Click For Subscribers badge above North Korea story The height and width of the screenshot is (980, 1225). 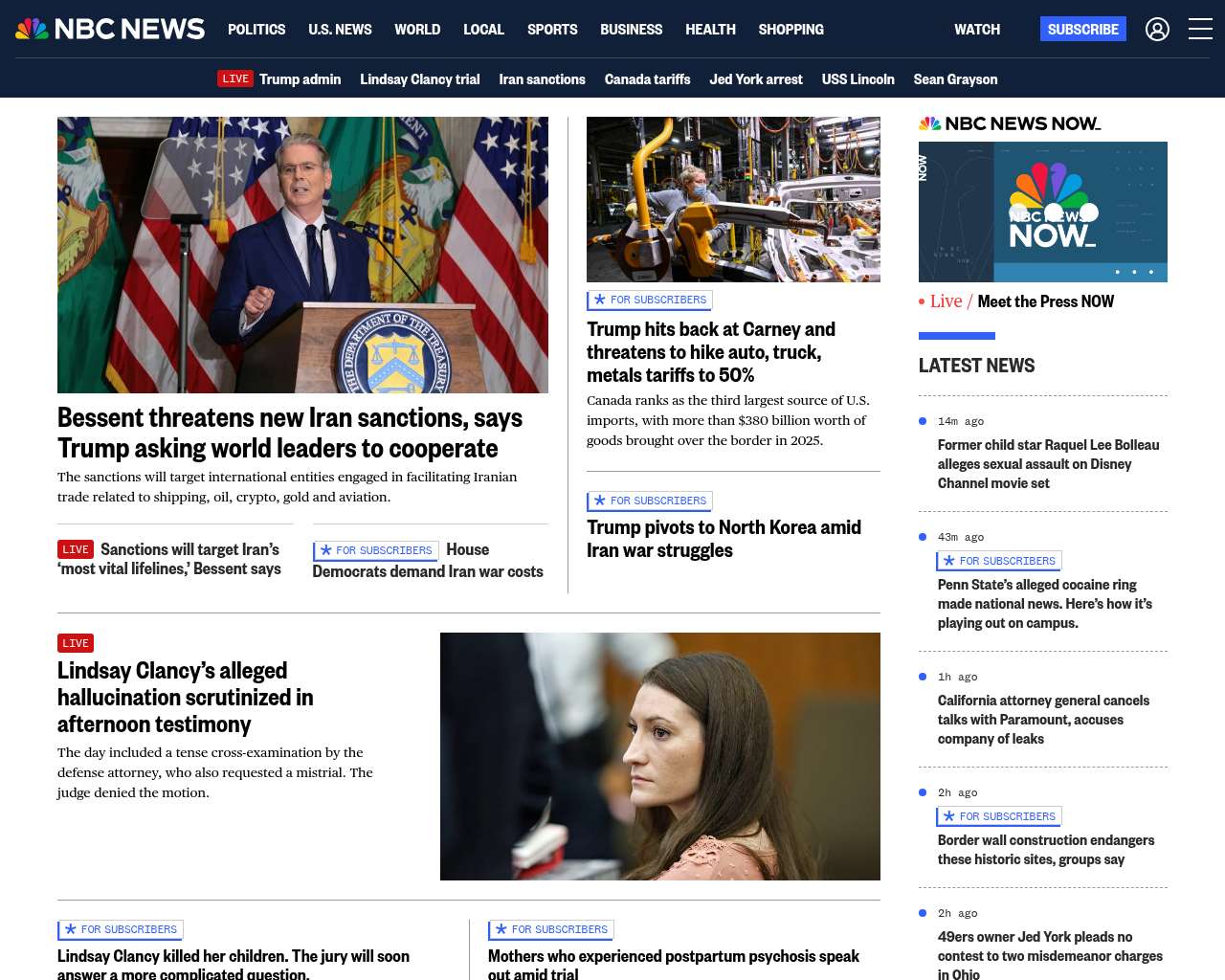pyautogui.click(x=650, y=501)
